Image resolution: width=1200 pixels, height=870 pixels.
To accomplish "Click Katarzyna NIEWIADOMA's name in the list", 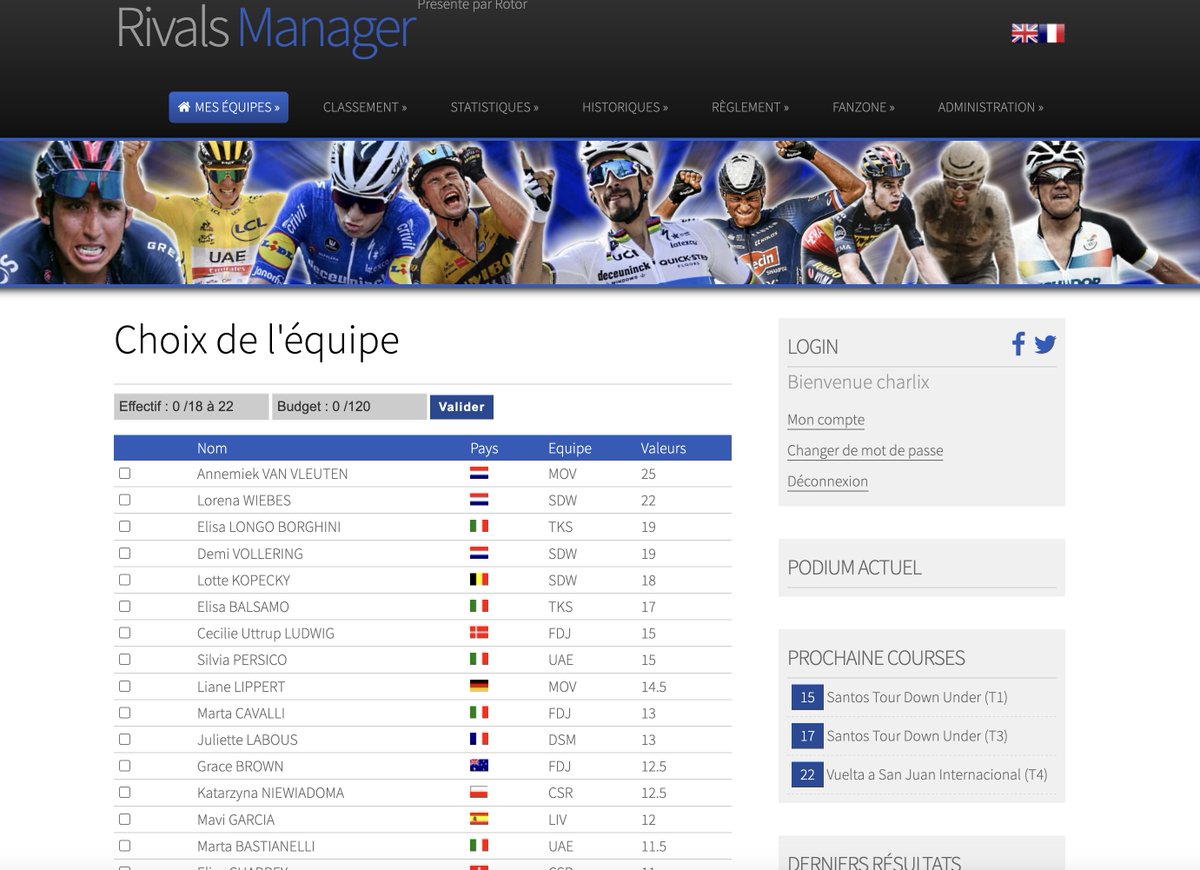I will pyautogui.click(x=270, y=793).
